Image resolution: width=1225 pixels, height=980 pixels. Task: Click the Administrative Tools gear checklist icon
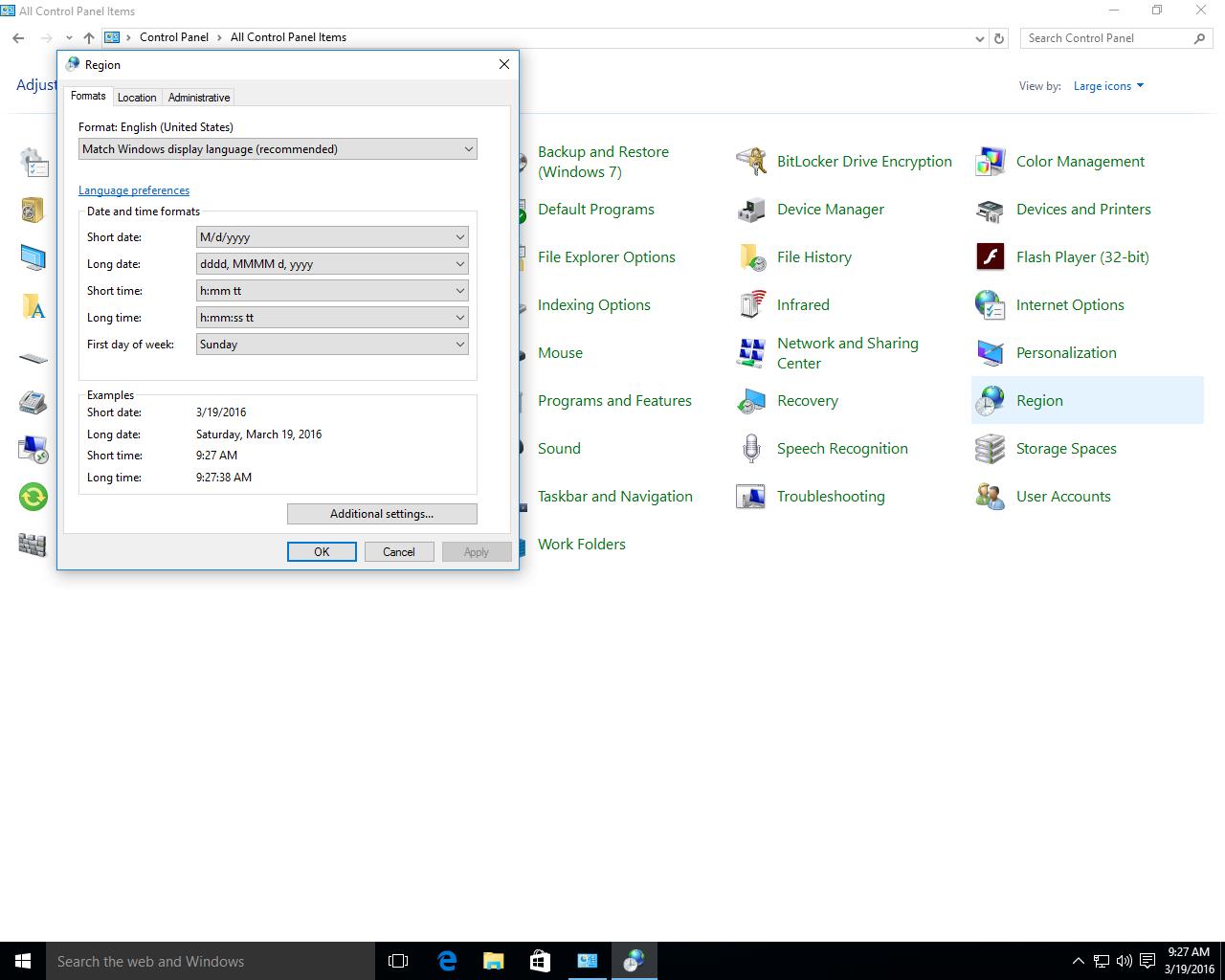point(33,162)
